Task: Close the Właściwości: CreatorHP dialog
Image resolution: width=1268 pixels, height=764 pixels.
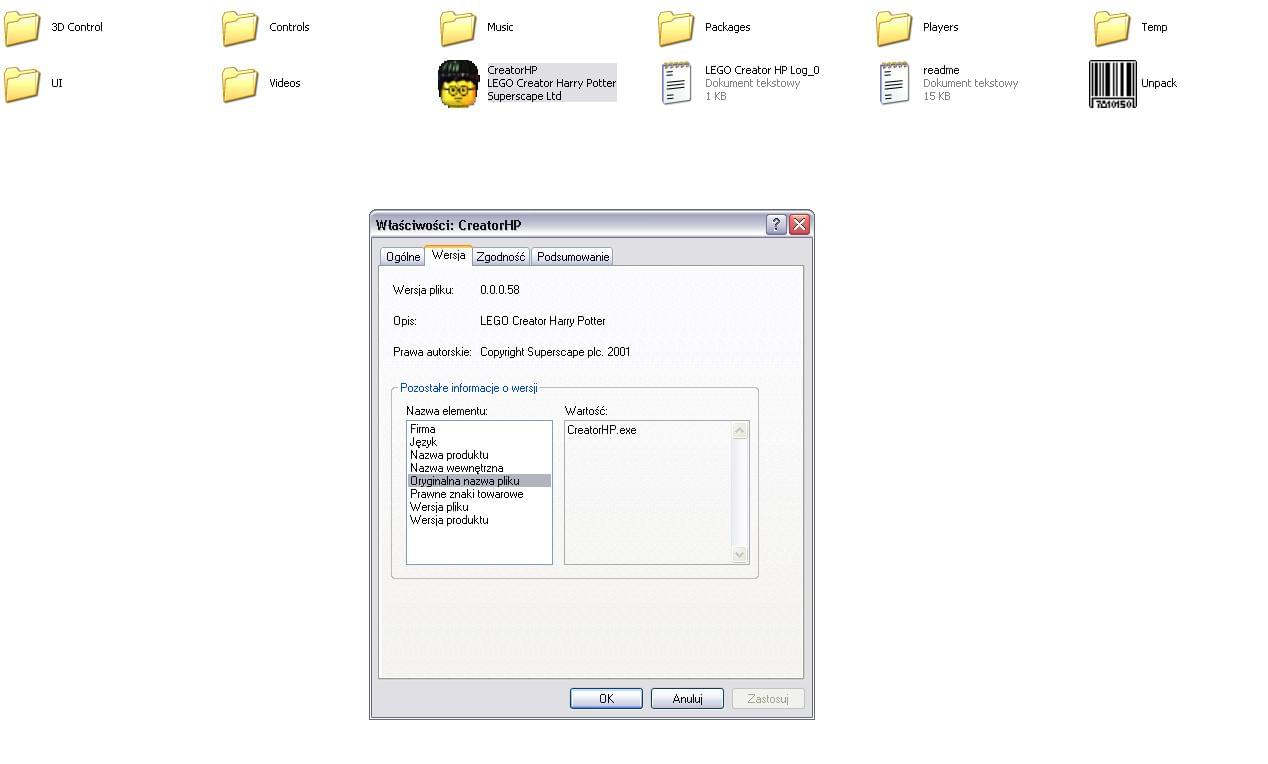Action: click(799, 225)
